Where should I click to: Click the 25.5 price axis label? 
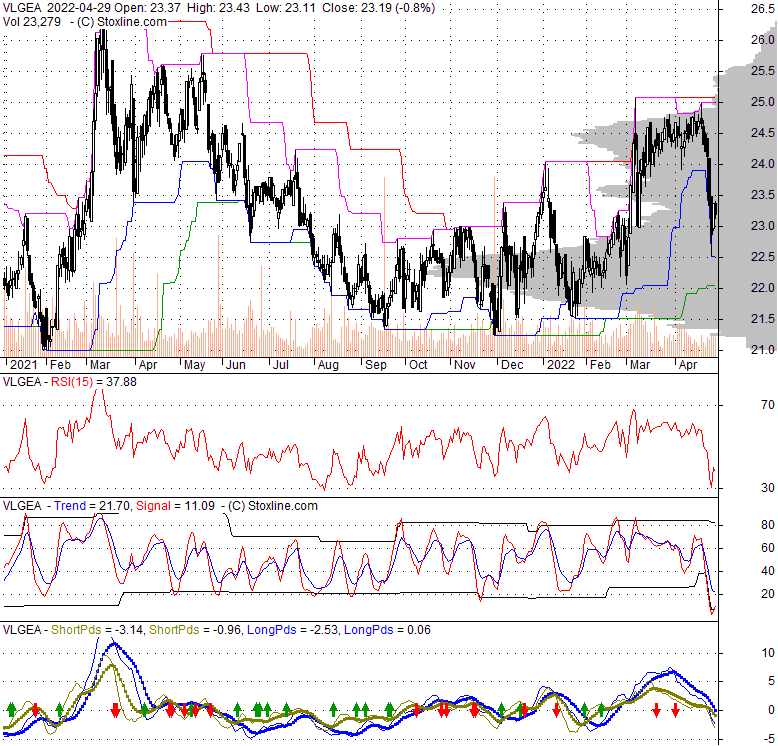click(x=763, y=71)
